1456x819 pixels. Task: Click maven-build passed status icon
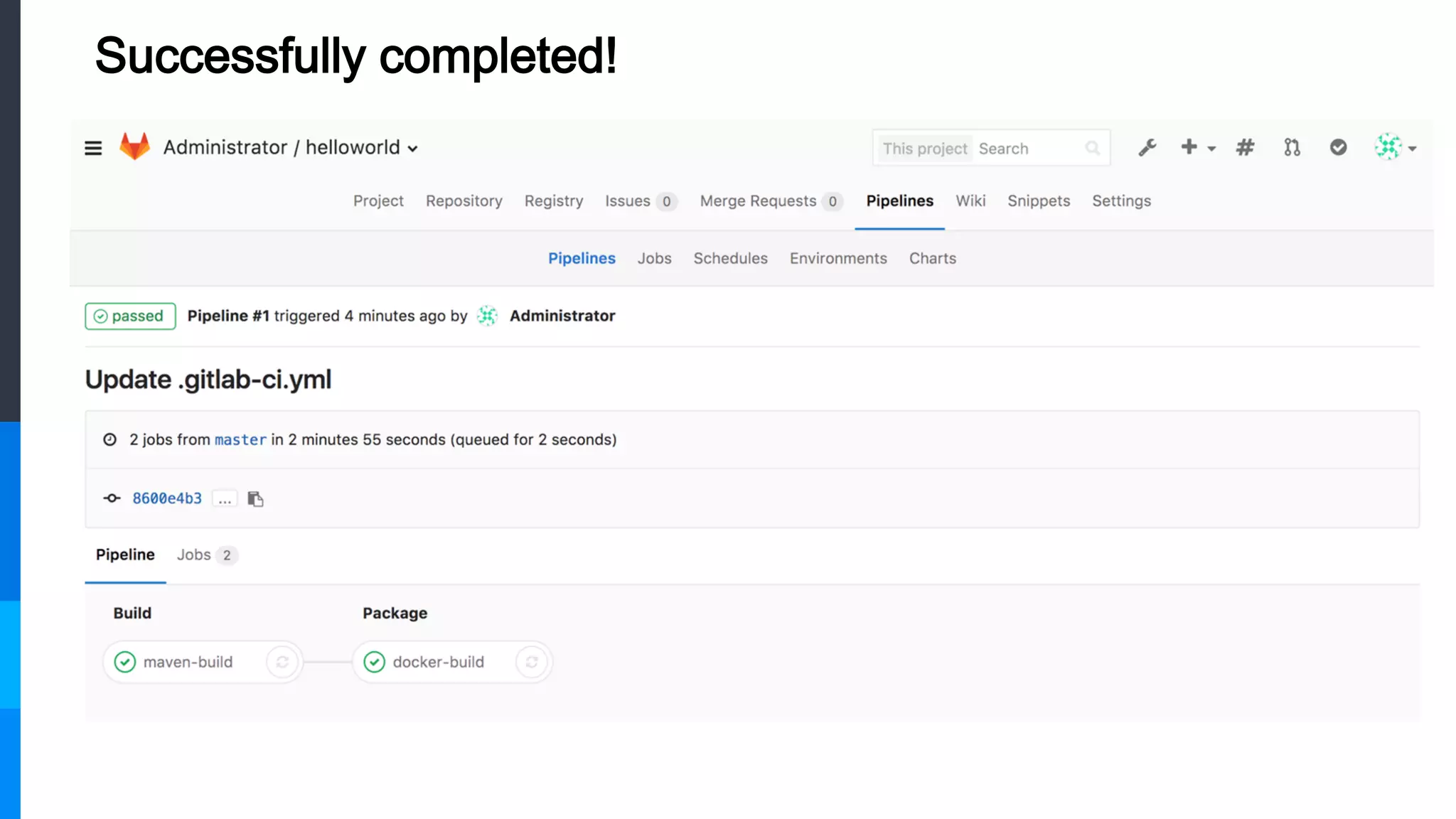point(125,662)
